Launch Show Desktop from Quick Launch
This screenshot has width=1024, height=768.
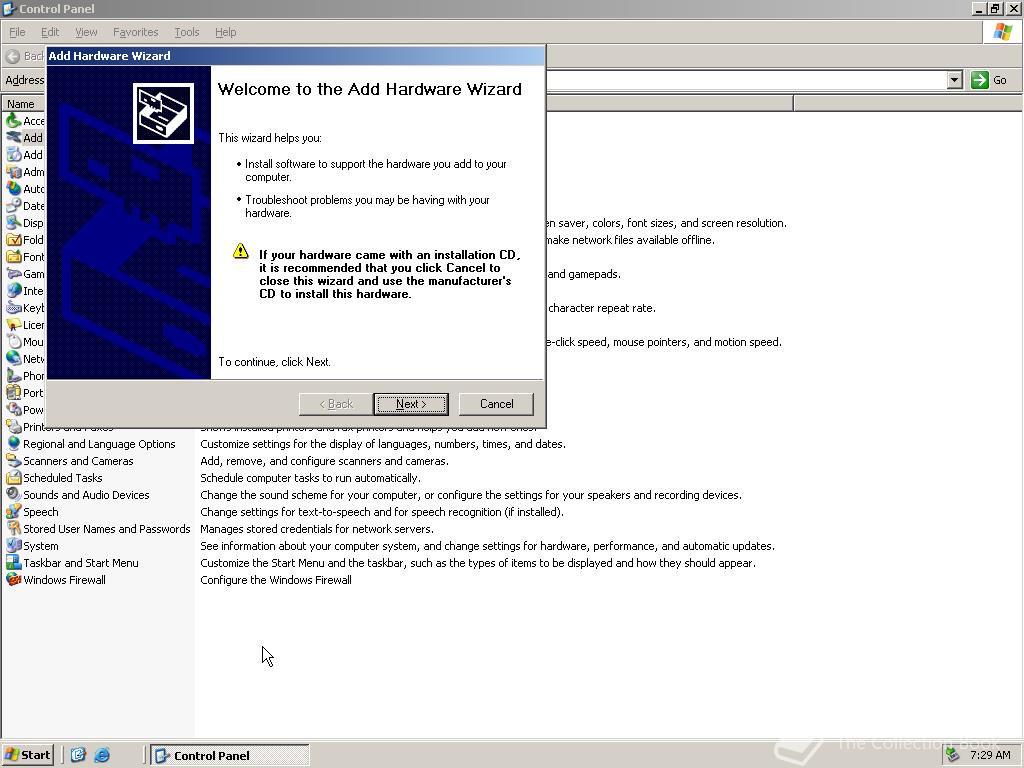pyautogui.click(x=78, y=755)
